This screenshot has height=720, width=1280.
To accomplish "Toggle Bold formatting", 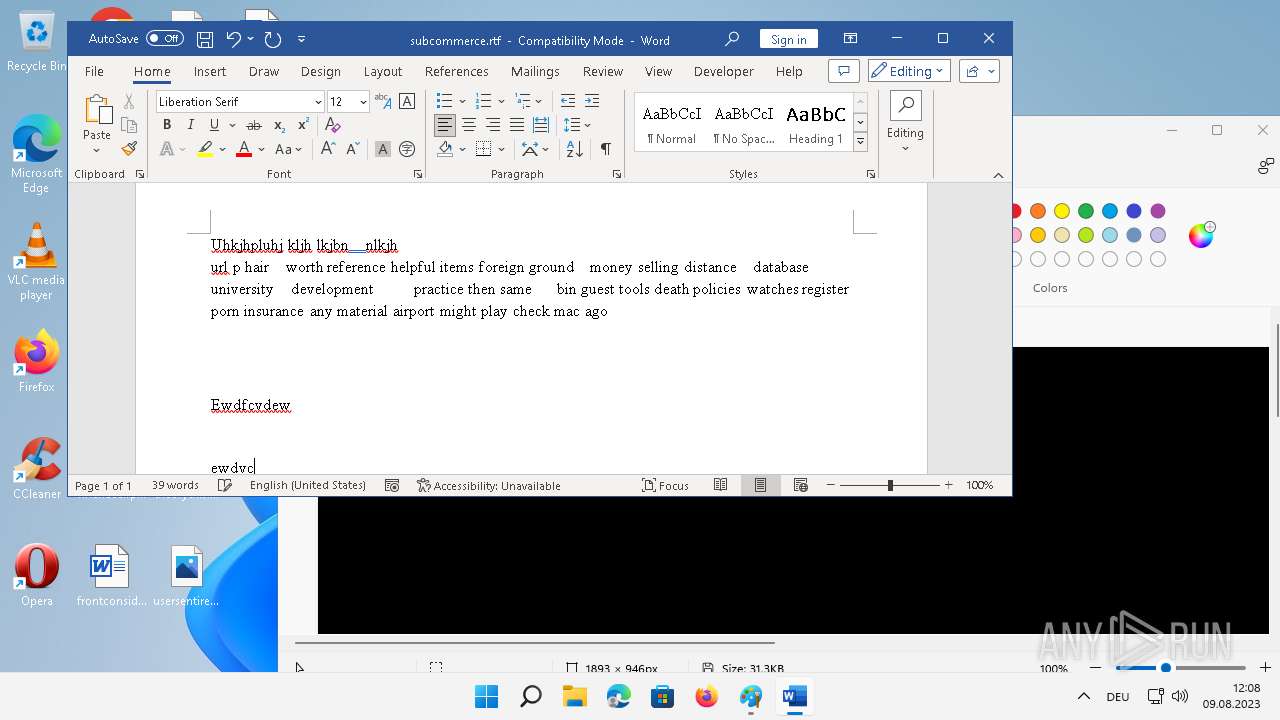I will (167, 125).
